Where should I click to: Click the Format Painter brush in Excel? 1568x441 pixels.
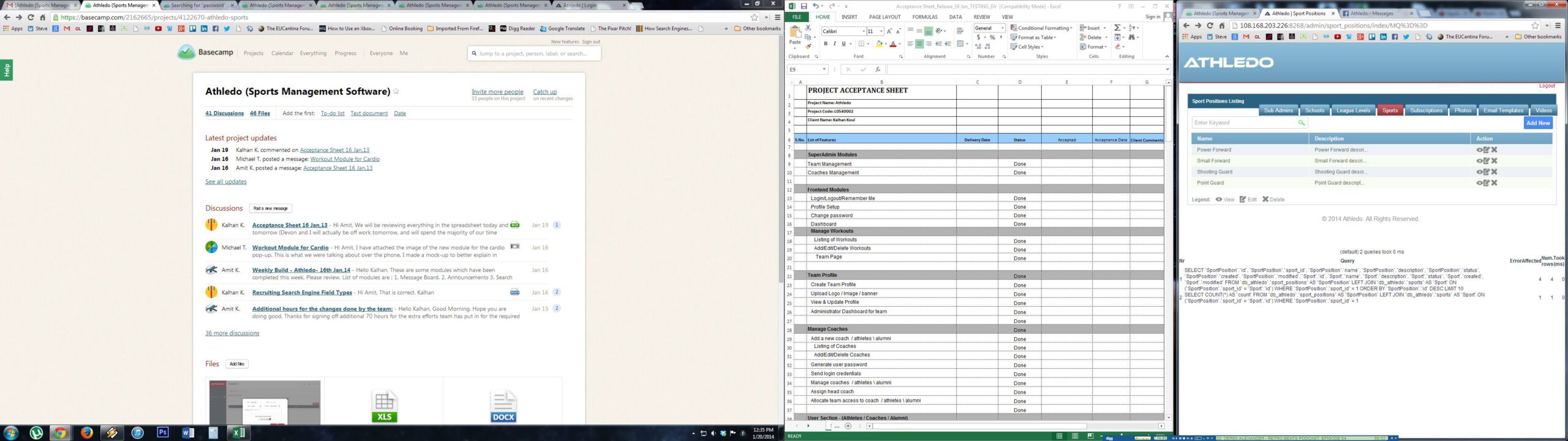pyautogui.click(x=809, y=46)
